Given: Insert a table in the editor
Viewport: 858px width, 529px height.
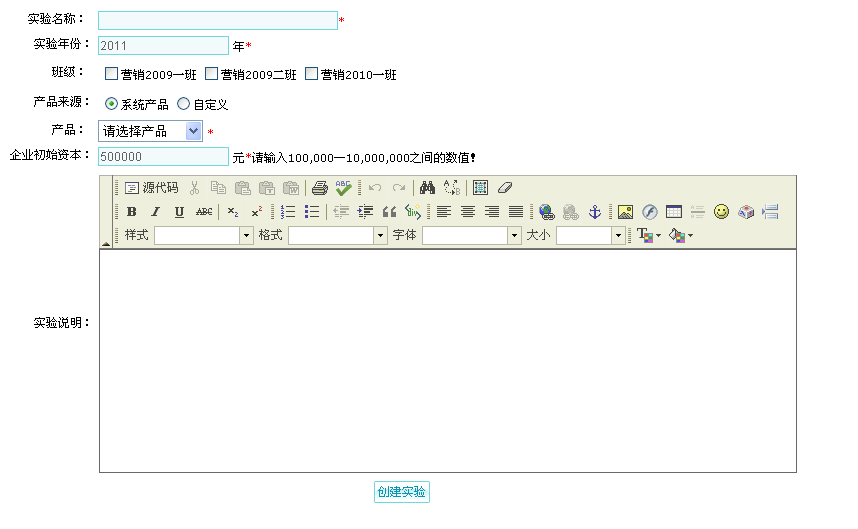Looking at the screenshot, I should [674, 212].
